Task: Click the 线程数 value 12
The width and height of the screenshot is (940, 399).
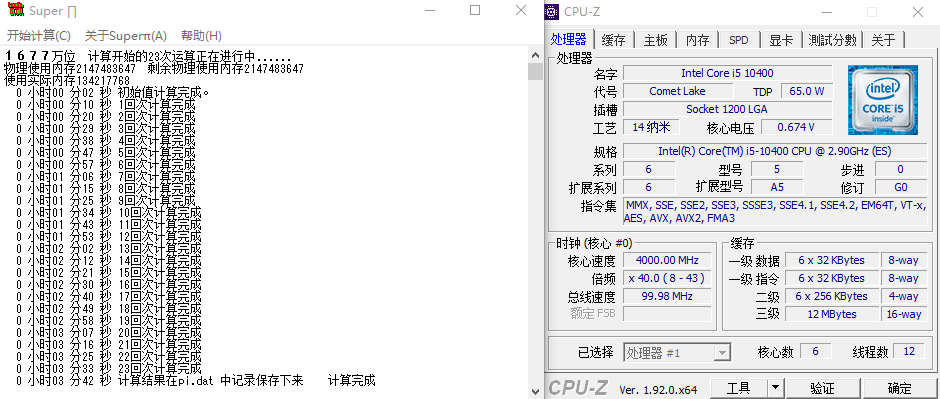Action: point(909,352)
